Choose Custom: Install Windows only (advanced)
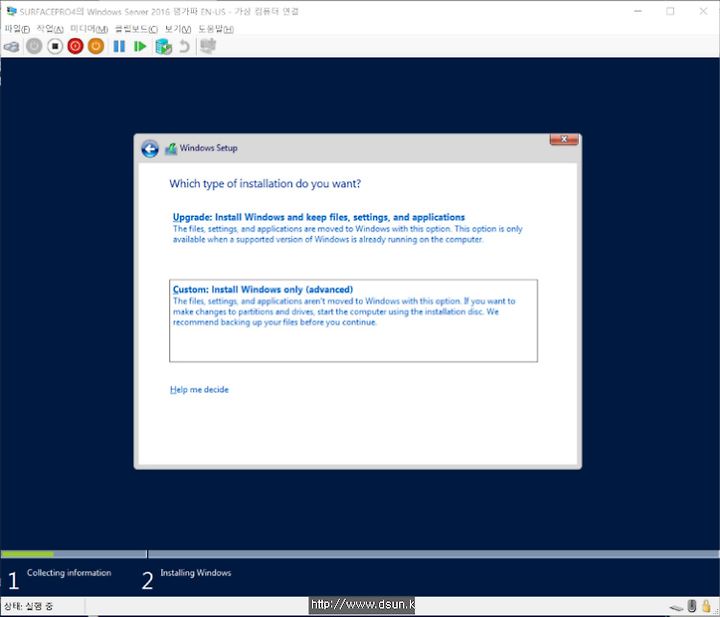 tap(353, 320)
